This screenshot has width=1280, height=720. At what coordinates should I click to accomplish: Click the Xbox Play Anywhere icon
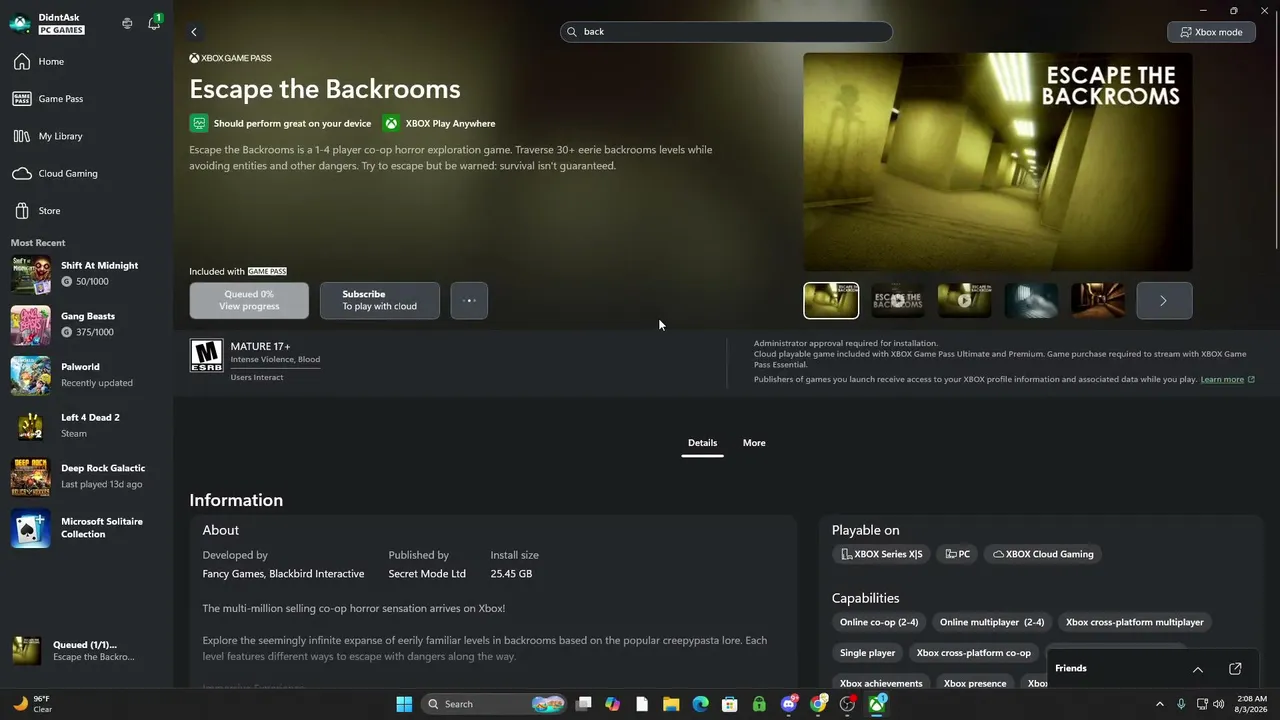click(391, 123)
